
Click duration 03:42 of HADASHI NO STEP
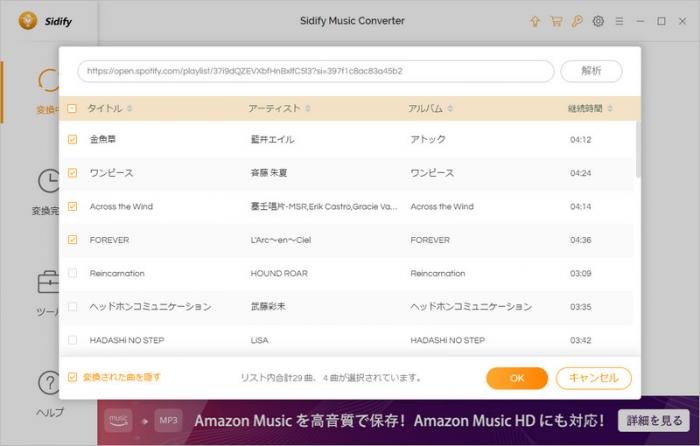tap(580, 340)
